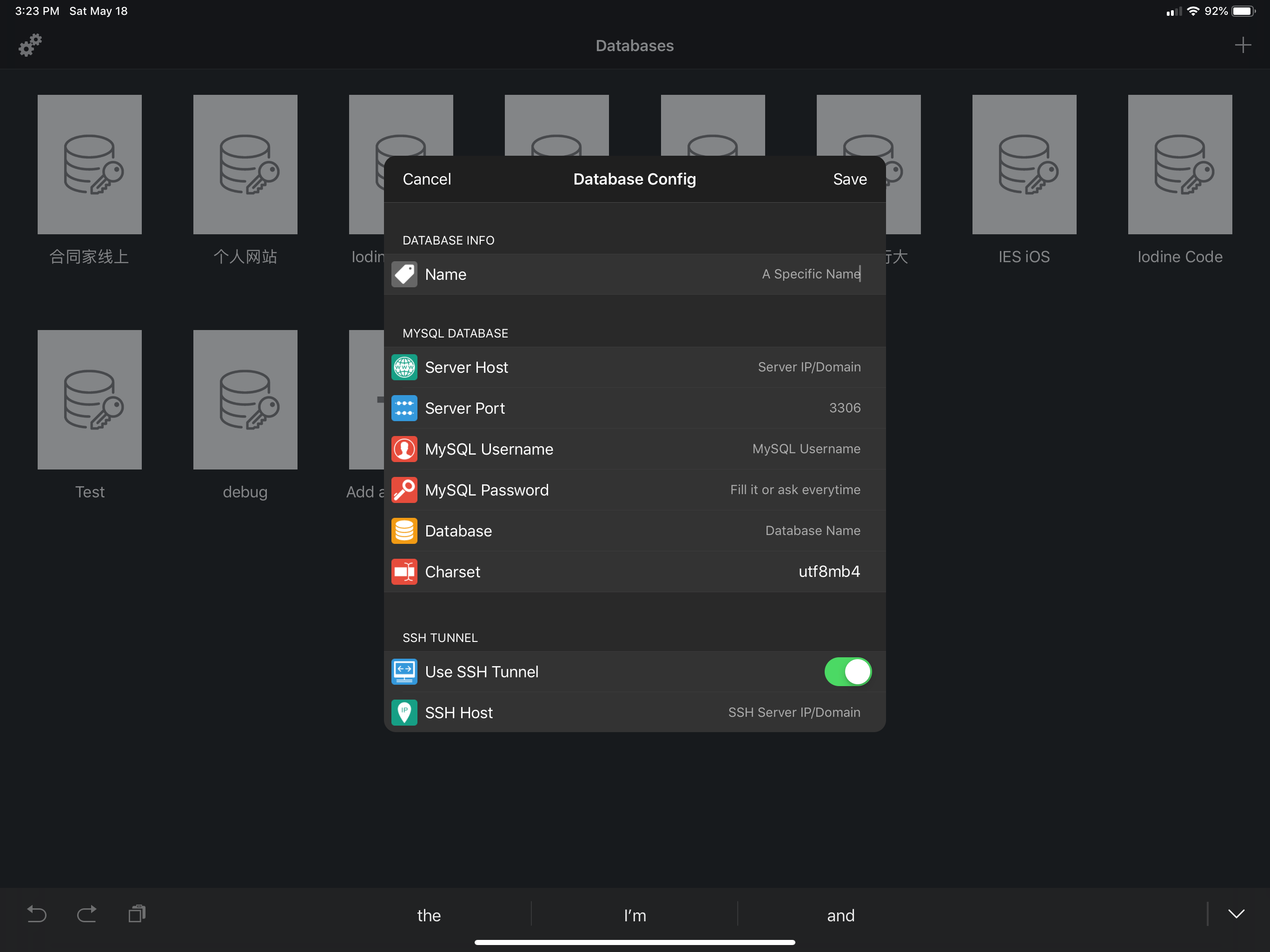1270x952 pixels.
Task: Click the MySQL Username person icon
Action: (404, 449)
